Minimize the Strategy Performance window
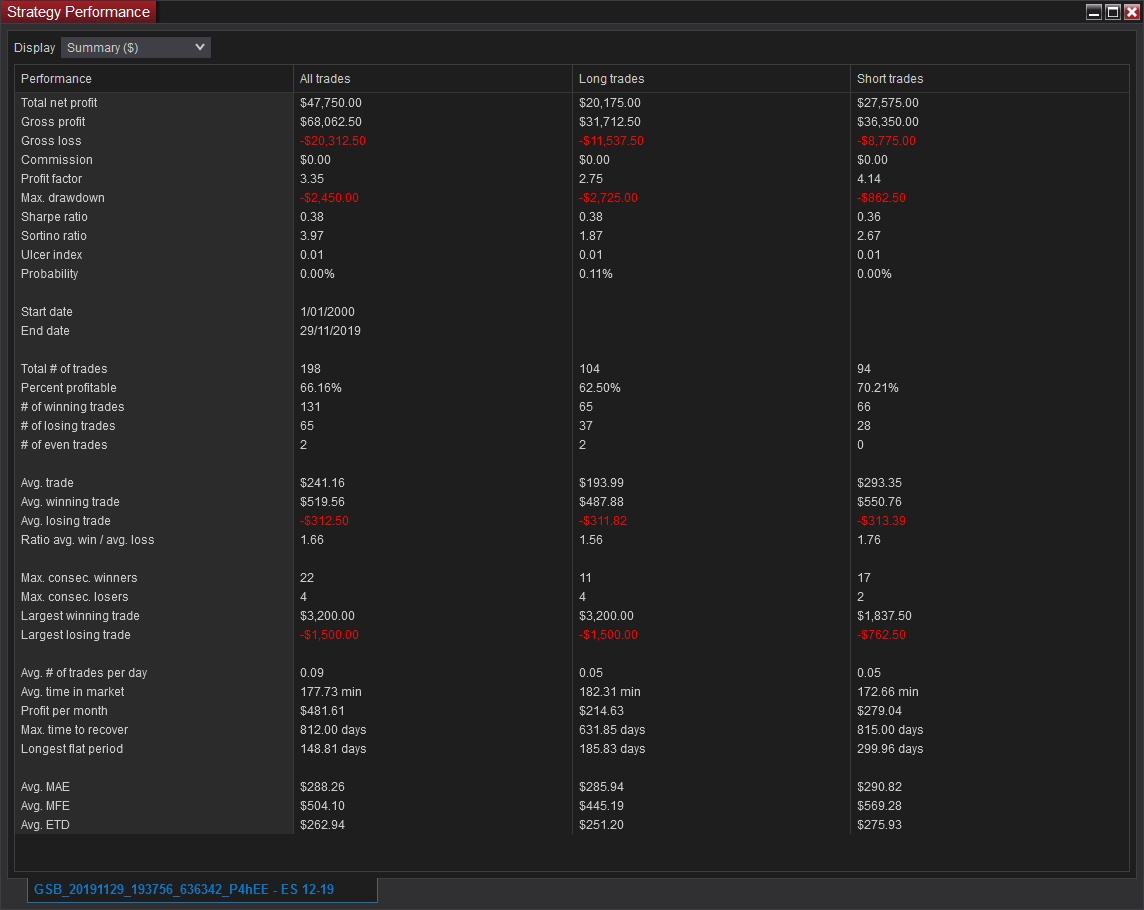The image size is (1144, 910). click(x=1094, y=12)
